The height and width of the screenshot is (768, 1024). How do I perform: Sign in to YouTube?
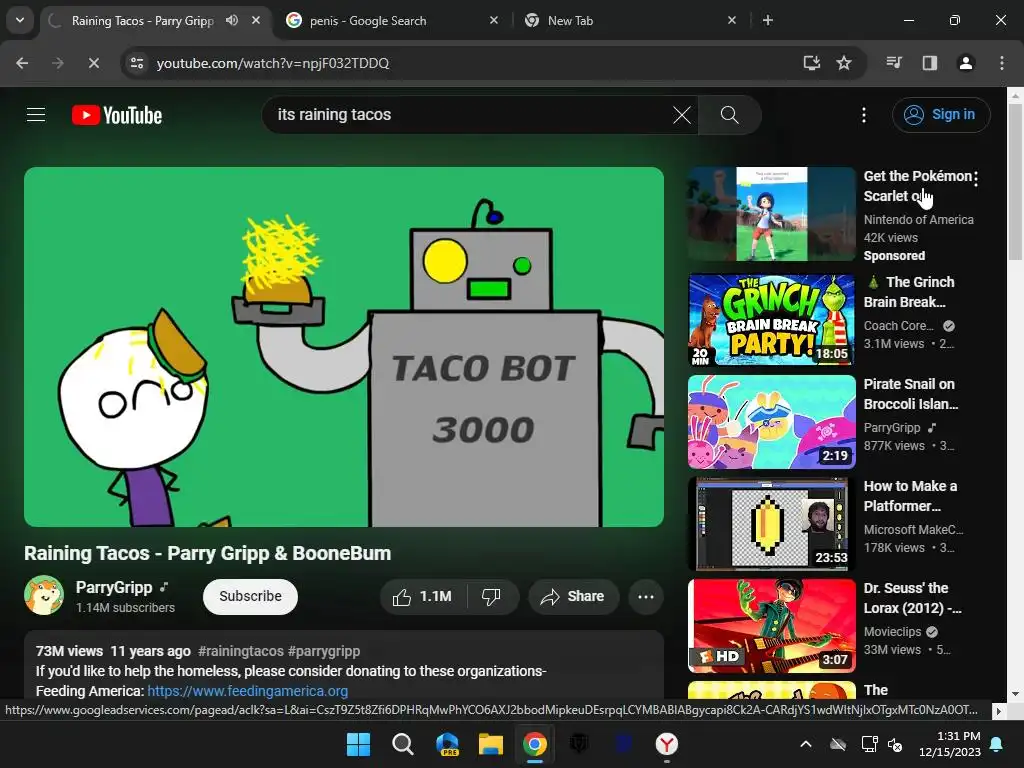[x=941, y=115]
